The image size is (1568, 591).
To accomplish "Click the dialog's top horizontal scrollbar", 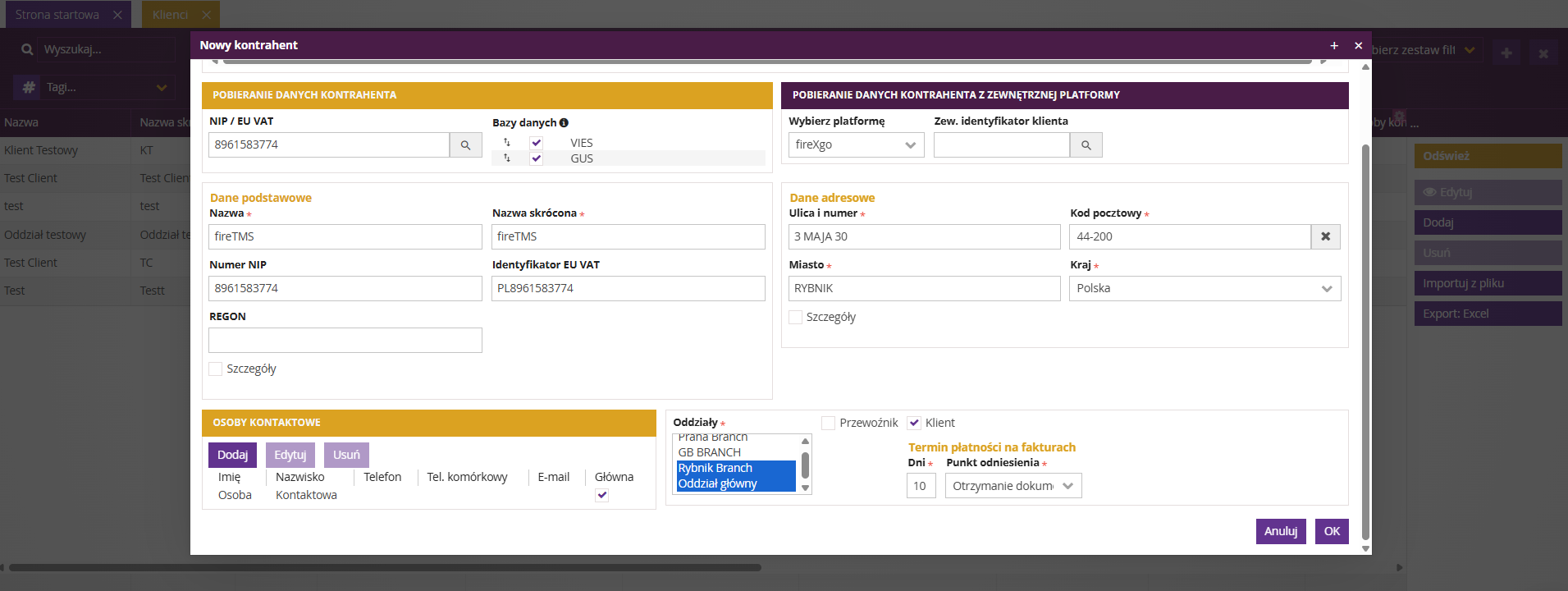I will 767,62.
